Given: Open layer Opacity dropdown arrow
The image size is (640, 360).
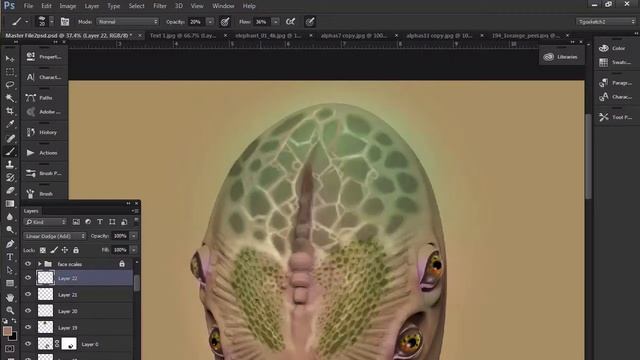Looking at the screenshot, I should [133, 236].
